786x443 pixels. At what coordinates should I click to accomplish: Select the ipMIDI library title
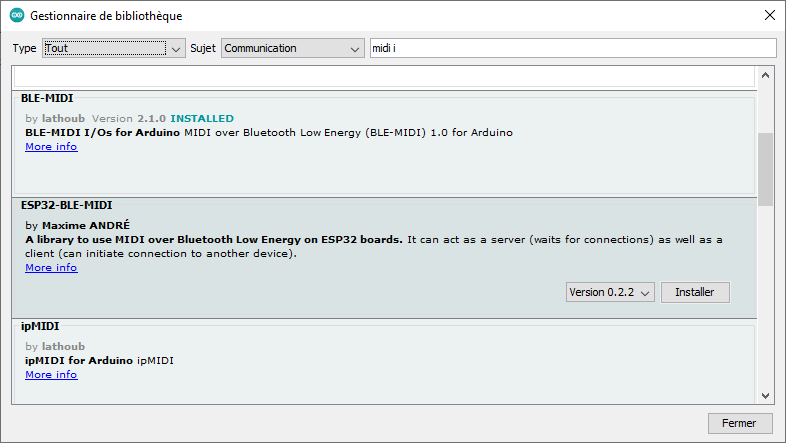40,326
